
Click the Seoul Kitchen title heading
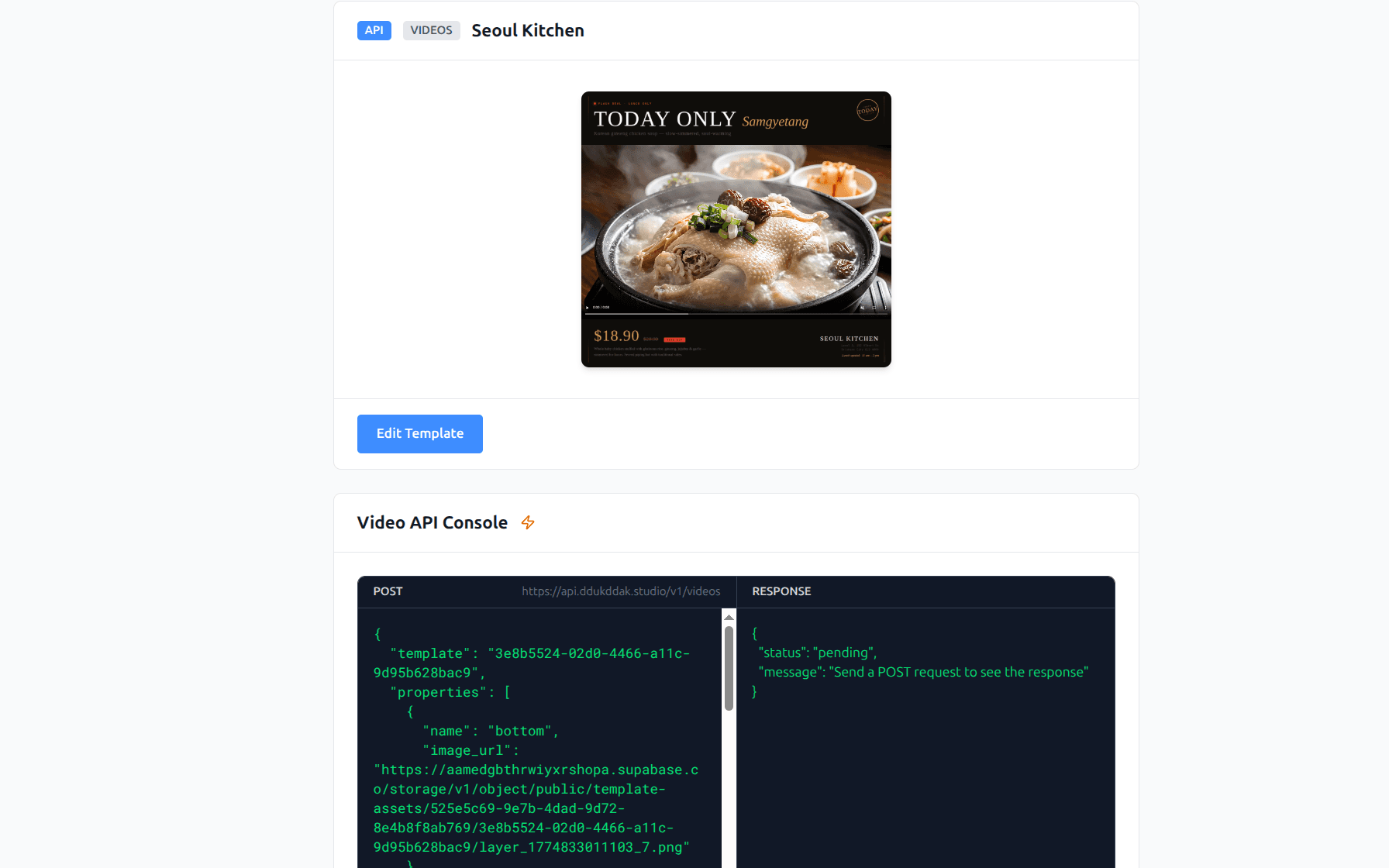[528, 30]
